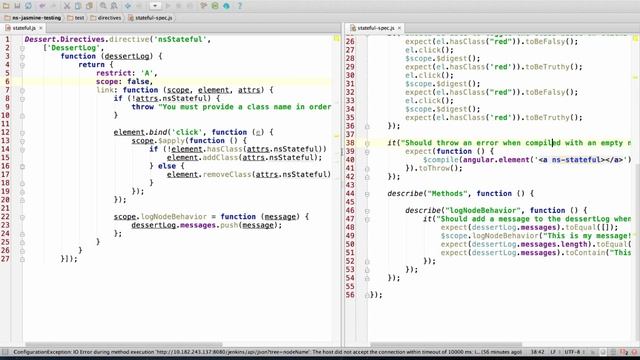Collapse the else block fold on line 16

(x=22, y=167)
